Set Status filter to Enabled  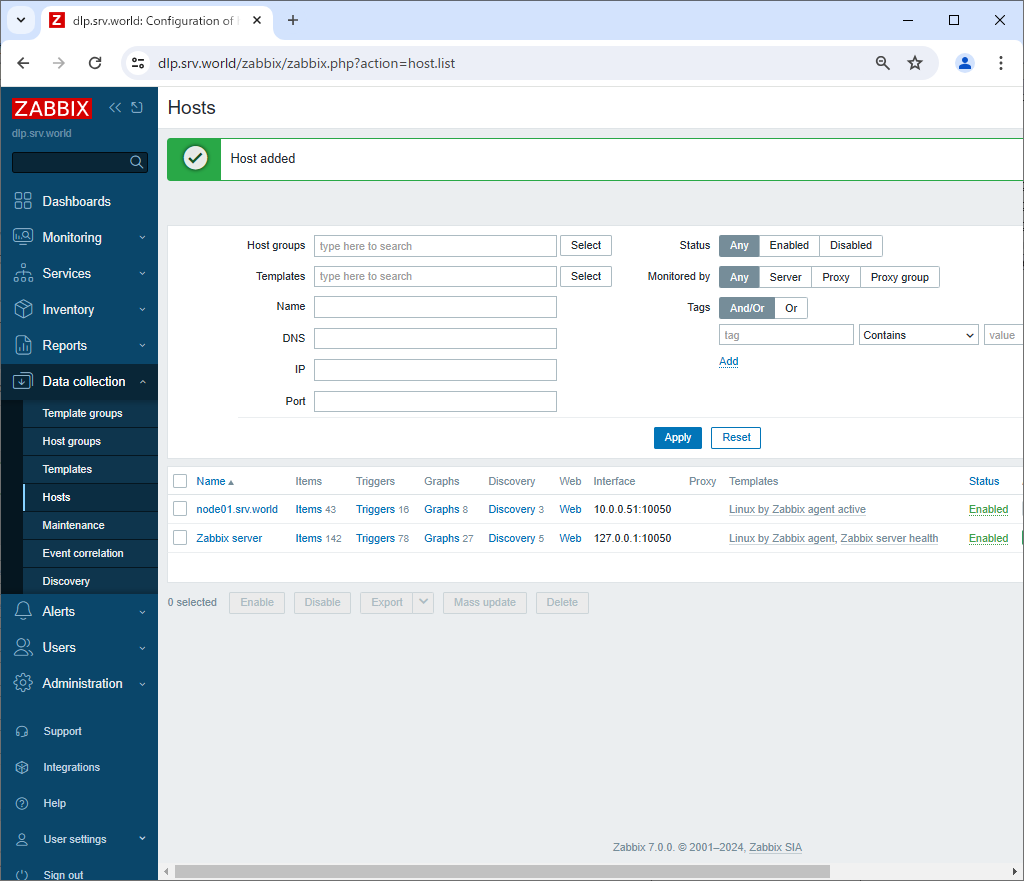(789, 246)
